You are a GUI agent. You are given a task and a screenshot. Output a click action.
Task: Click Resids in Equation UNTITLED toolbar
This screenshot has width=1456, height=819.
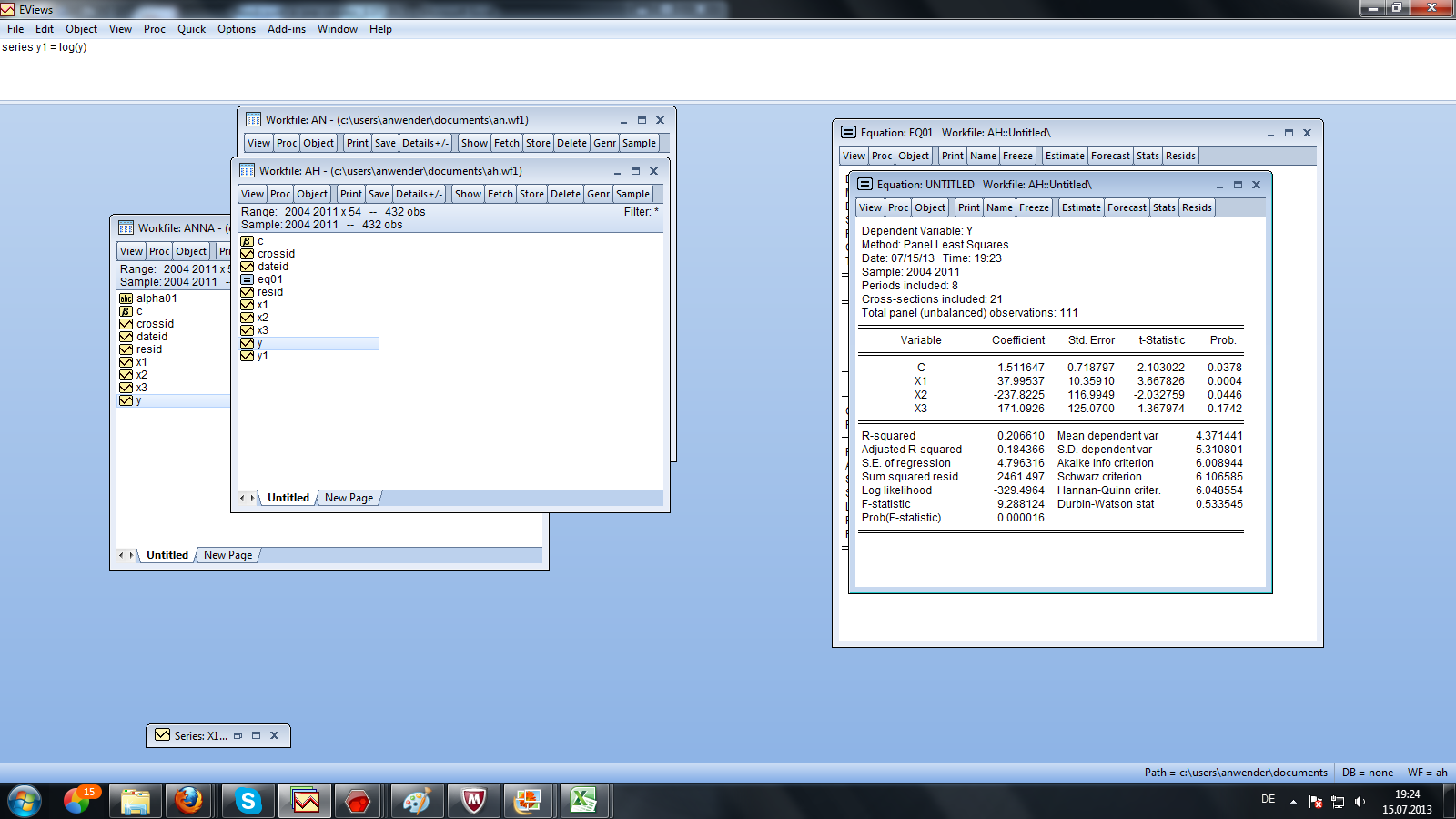1197,207
